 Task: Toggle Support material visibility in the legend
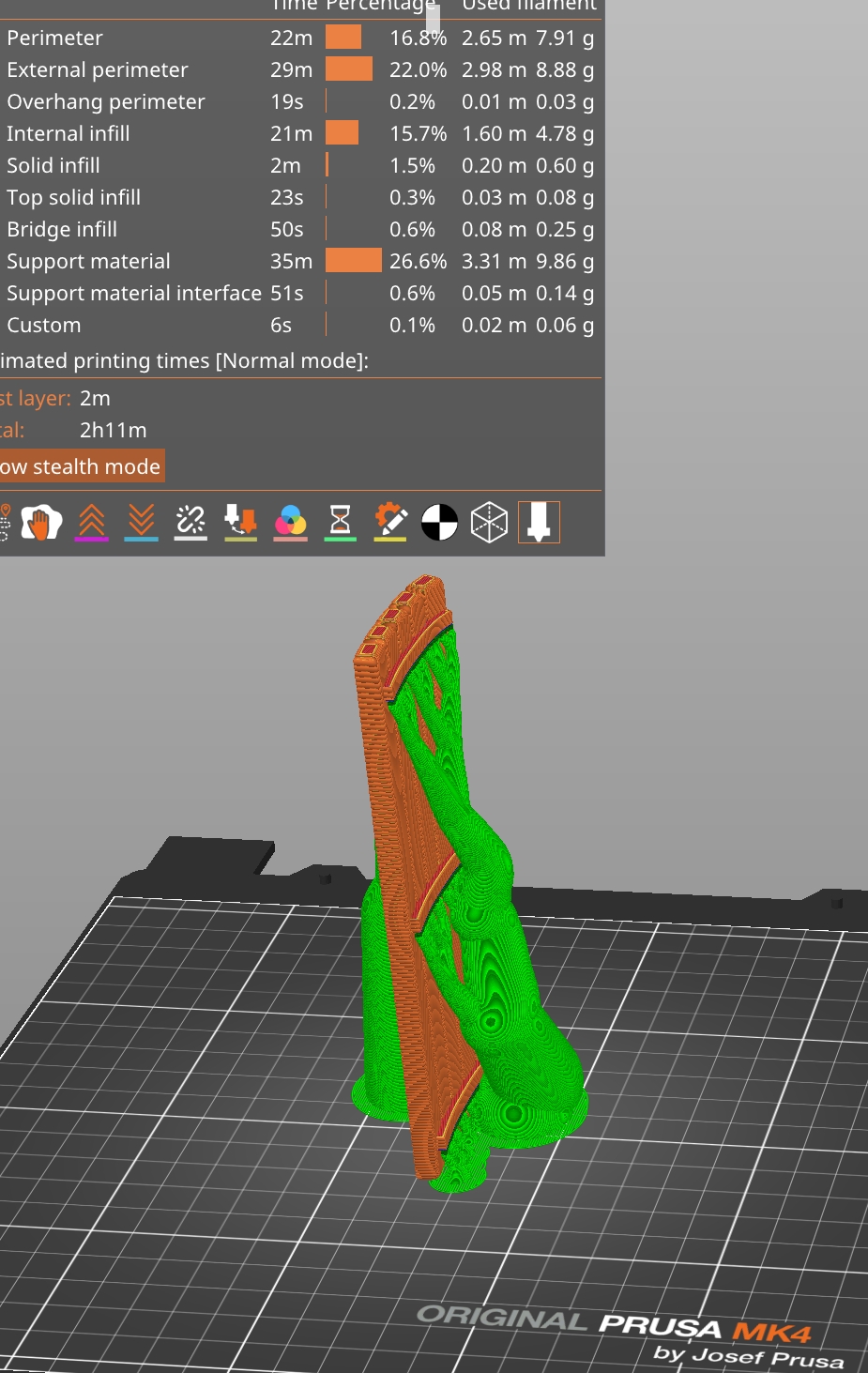(x=88, y=261)
